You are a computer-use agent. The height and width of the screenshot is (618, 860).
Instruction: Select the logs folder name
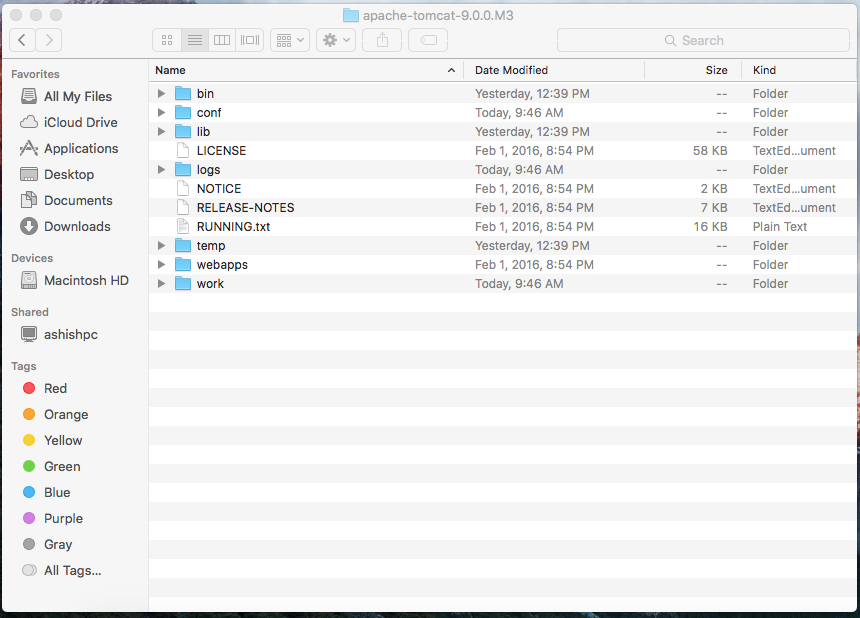208,170
